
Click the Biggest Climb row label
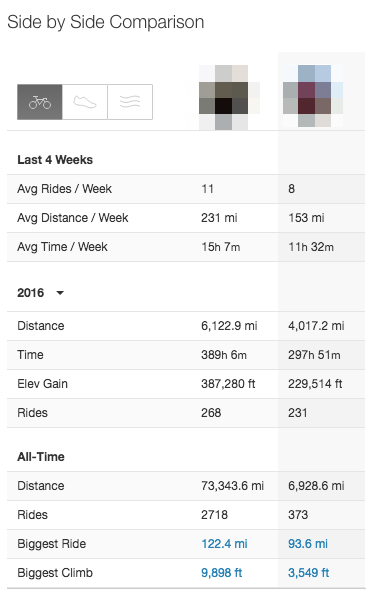55,573
